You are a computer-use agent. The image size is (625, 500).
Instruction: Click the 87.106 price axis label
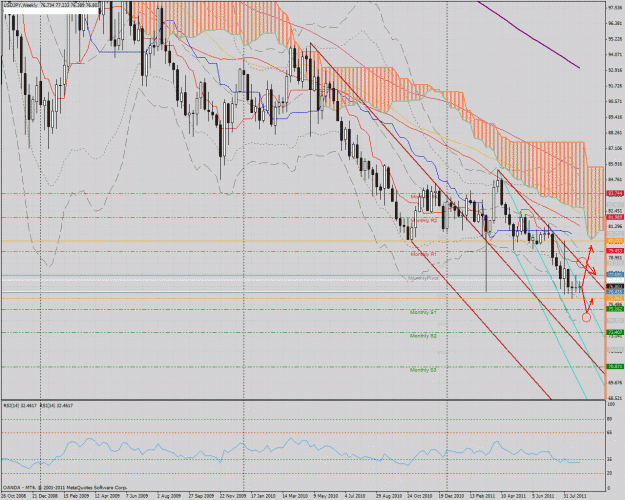tap(615, 148)
